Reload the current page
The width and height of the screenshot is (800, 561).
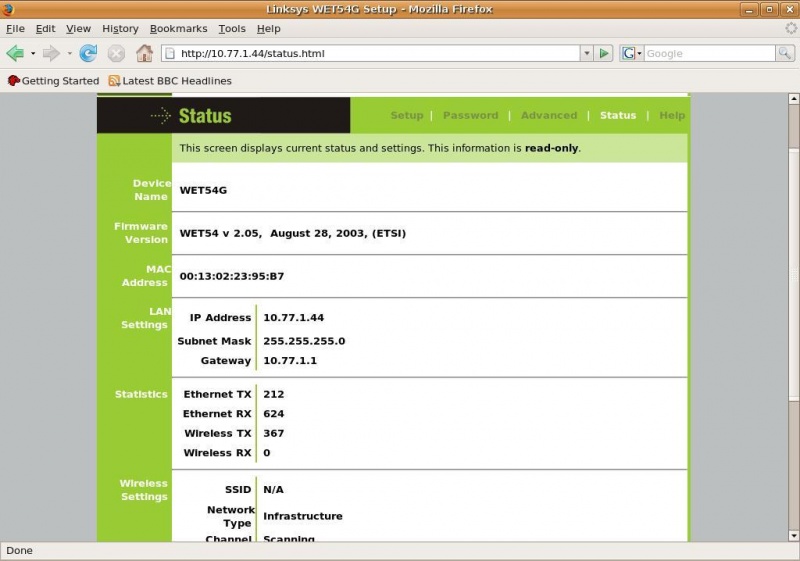88,53
